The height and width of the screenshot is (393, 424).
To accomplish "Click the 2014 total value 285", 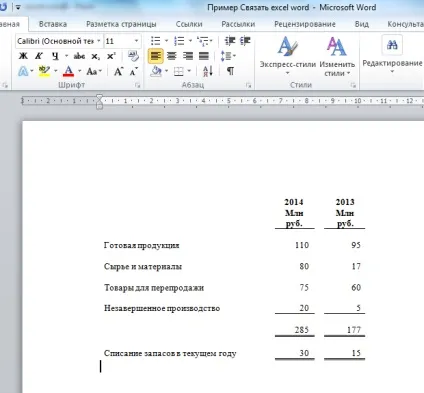I will click(x=302, y=330).
